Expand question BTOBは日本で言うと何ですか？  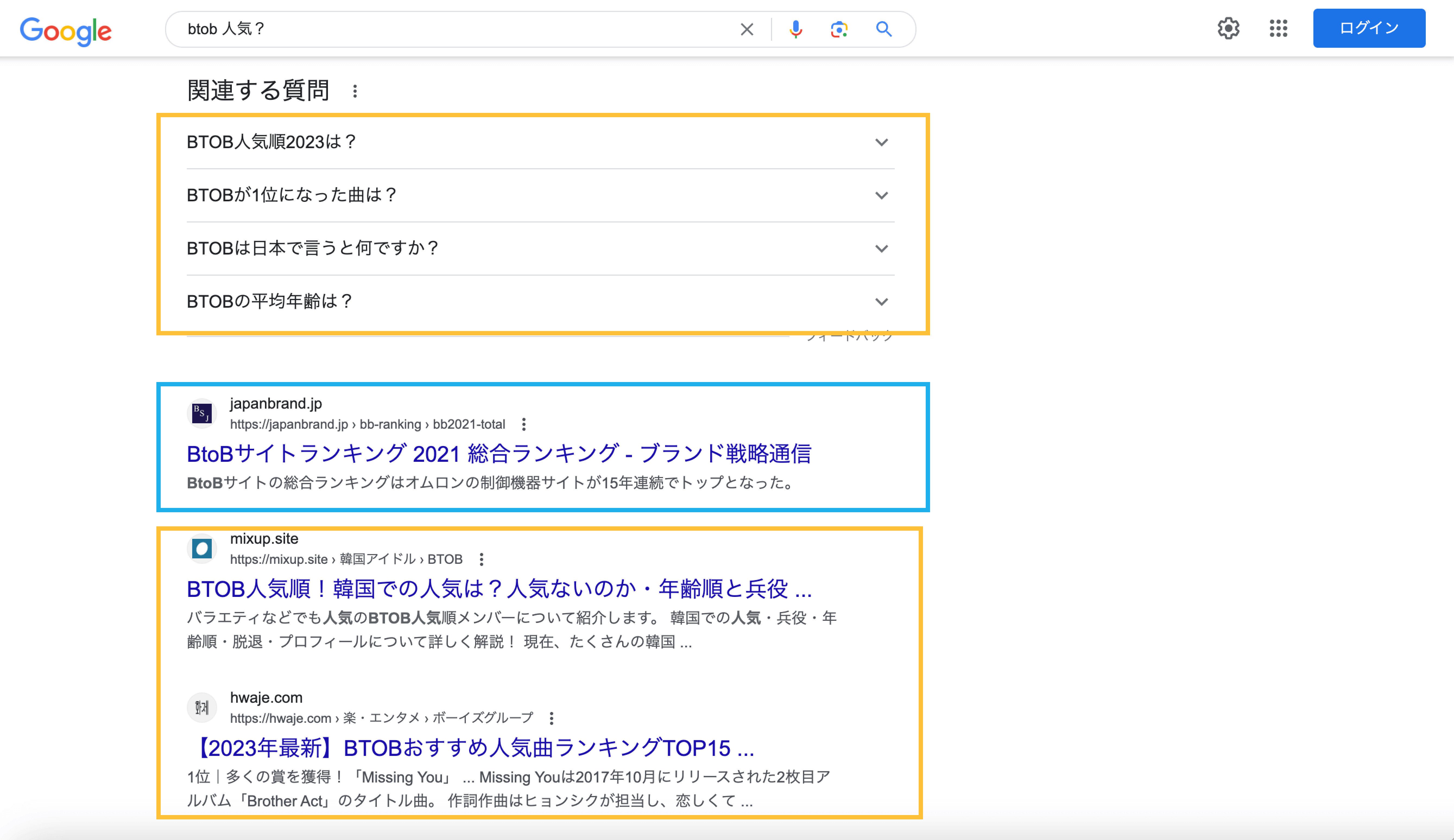[540, 248]
